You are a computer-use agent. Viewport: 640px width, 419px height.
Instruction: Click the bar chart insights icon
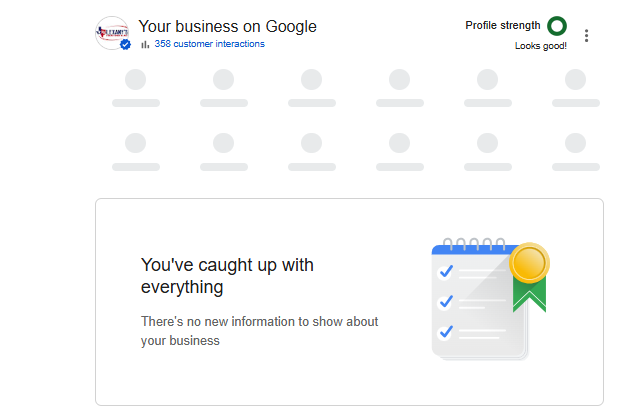145,44
